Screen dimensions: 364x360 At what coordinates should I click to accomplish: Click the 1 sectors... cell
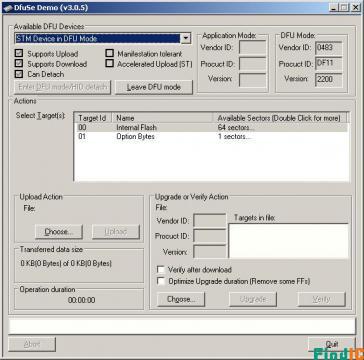[234, 136]
